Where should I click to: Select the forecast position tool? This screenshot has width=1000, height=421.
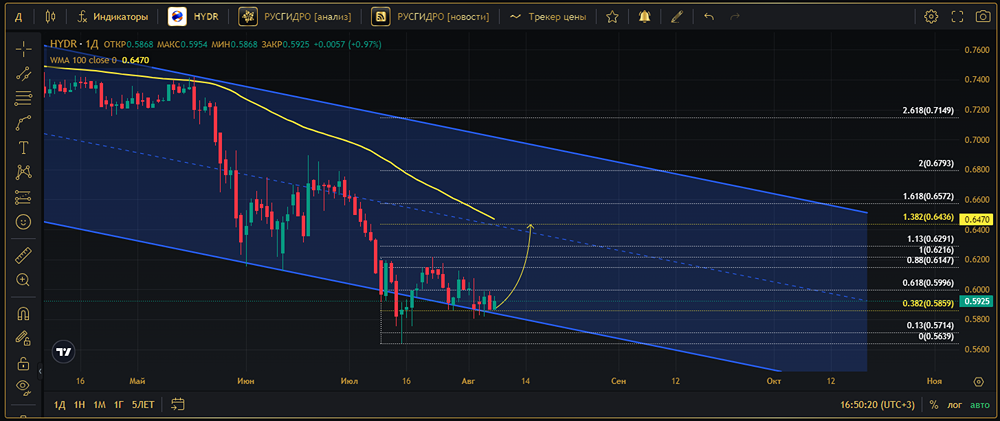(x=24, y=197)
